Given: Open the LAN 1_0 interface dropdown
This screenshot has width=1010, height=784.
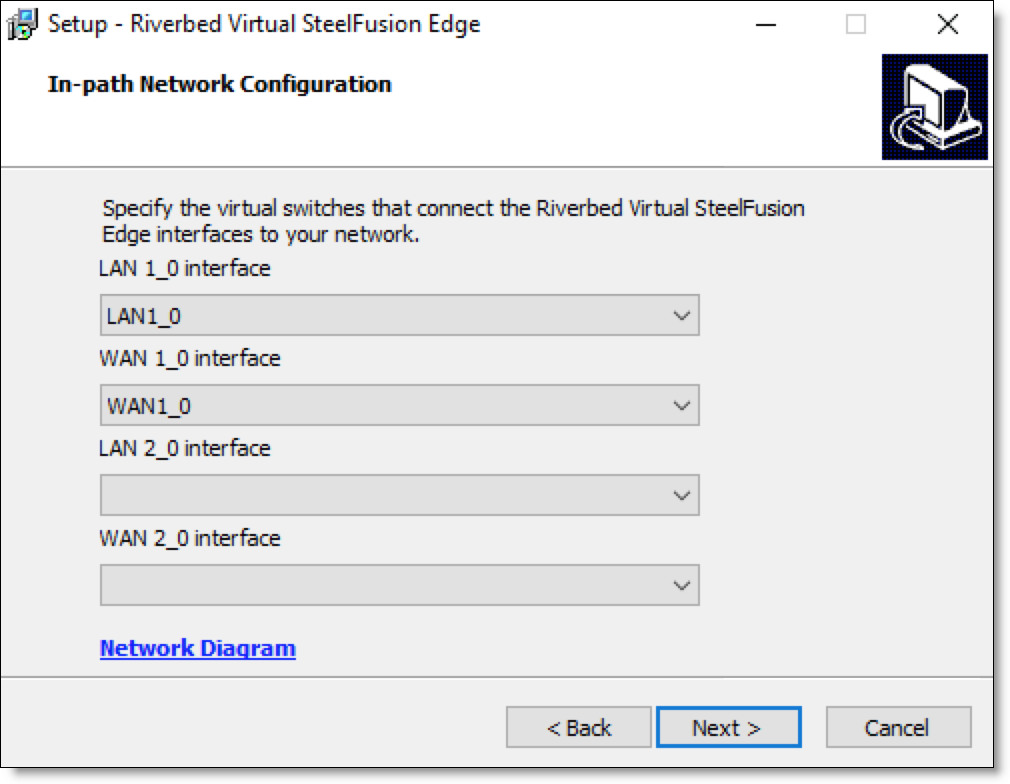Looking at the screenshot, I should pos(399,315).
